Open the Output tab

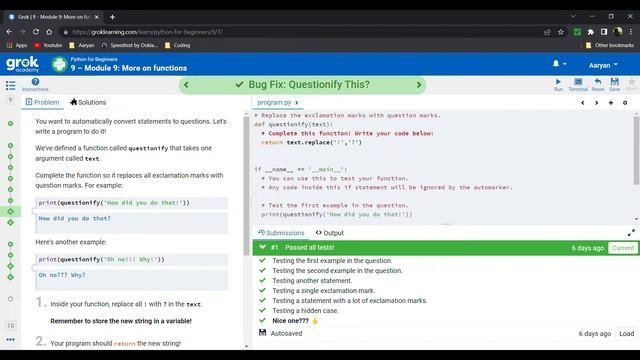click(329, 233)
